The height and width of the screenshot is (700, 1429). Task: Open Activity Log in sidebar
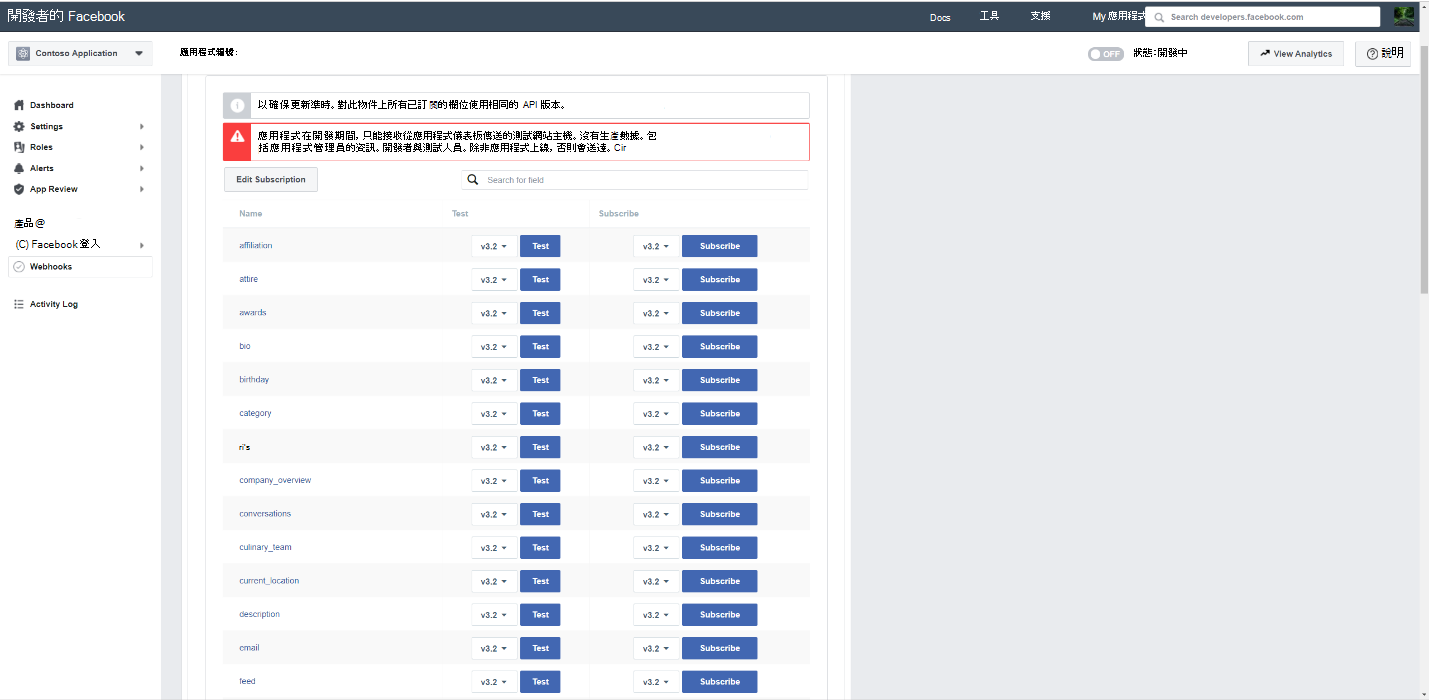tap(54, 304)
